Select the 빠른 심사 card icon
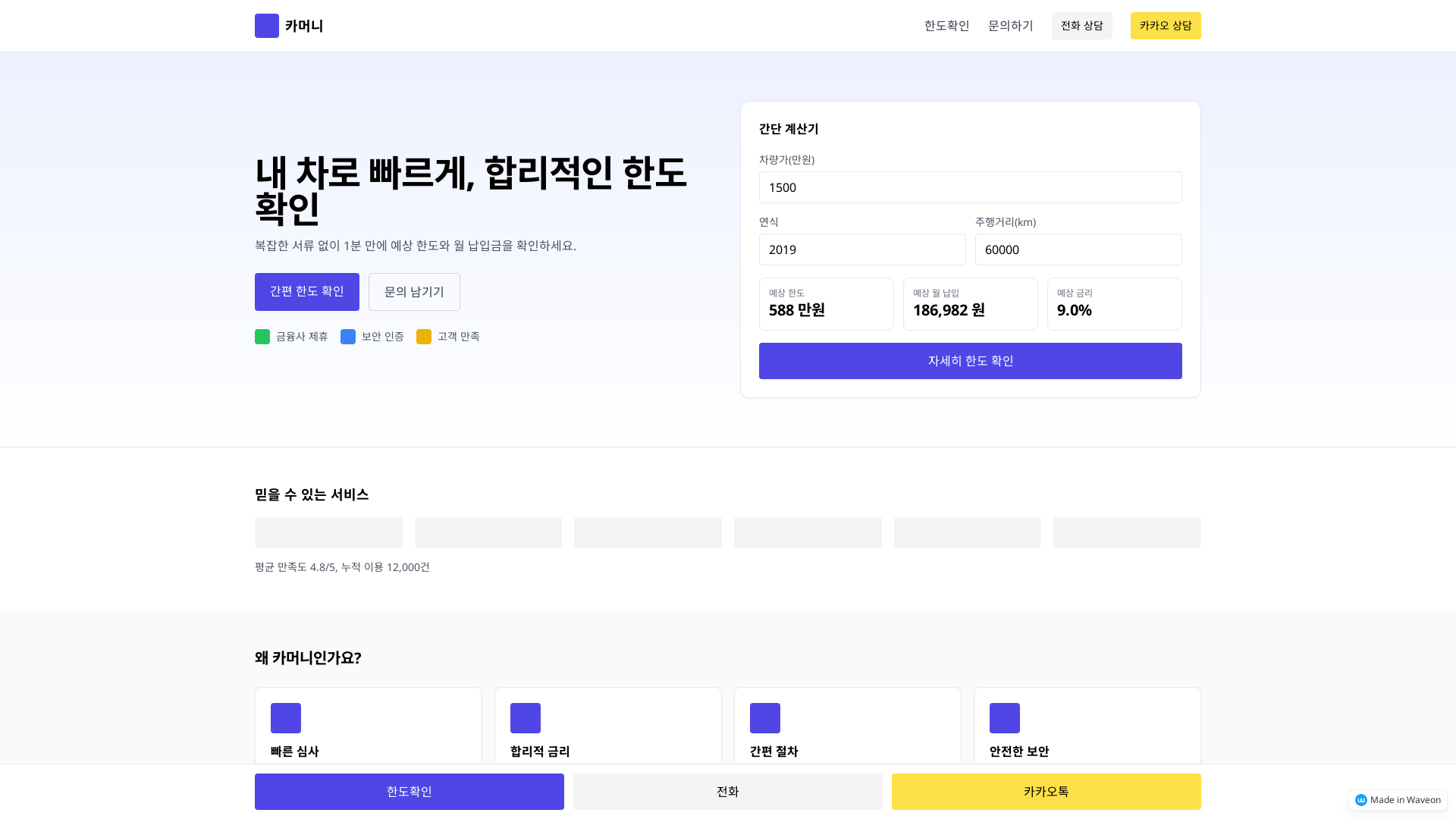Image resolution: width=1456 pixels, height=819 pixels. [286, 717]
